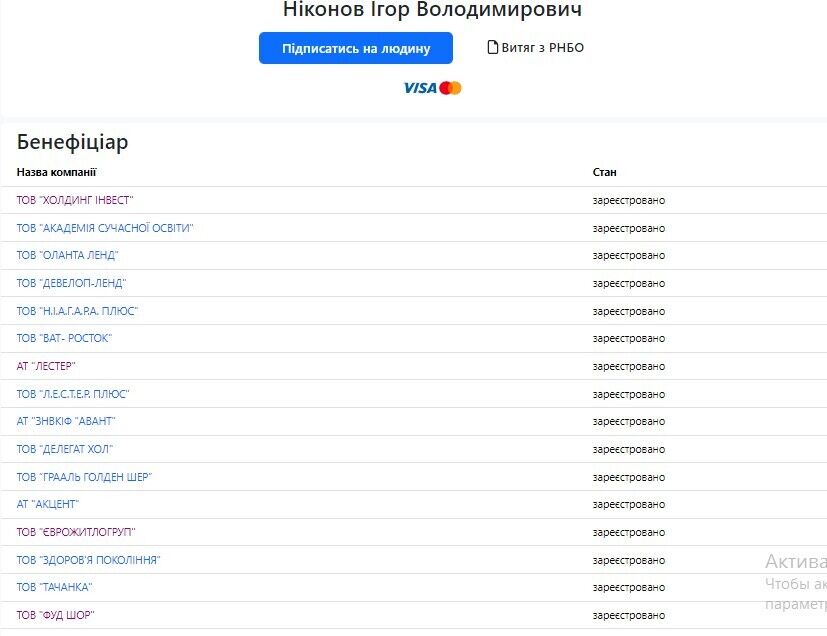Click the Mastercard logo icon
827x636 pixels.
click(450, 88)
